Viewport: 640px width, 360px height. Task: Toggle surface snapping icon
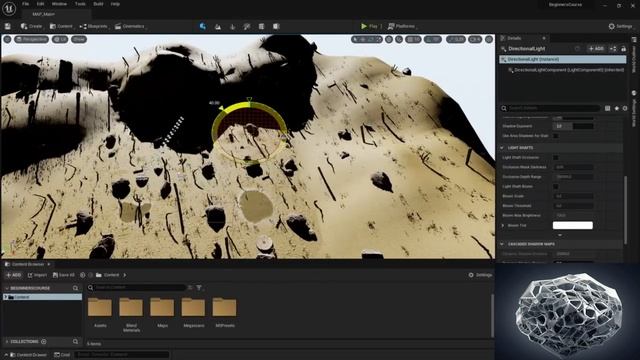pos(399,39)
